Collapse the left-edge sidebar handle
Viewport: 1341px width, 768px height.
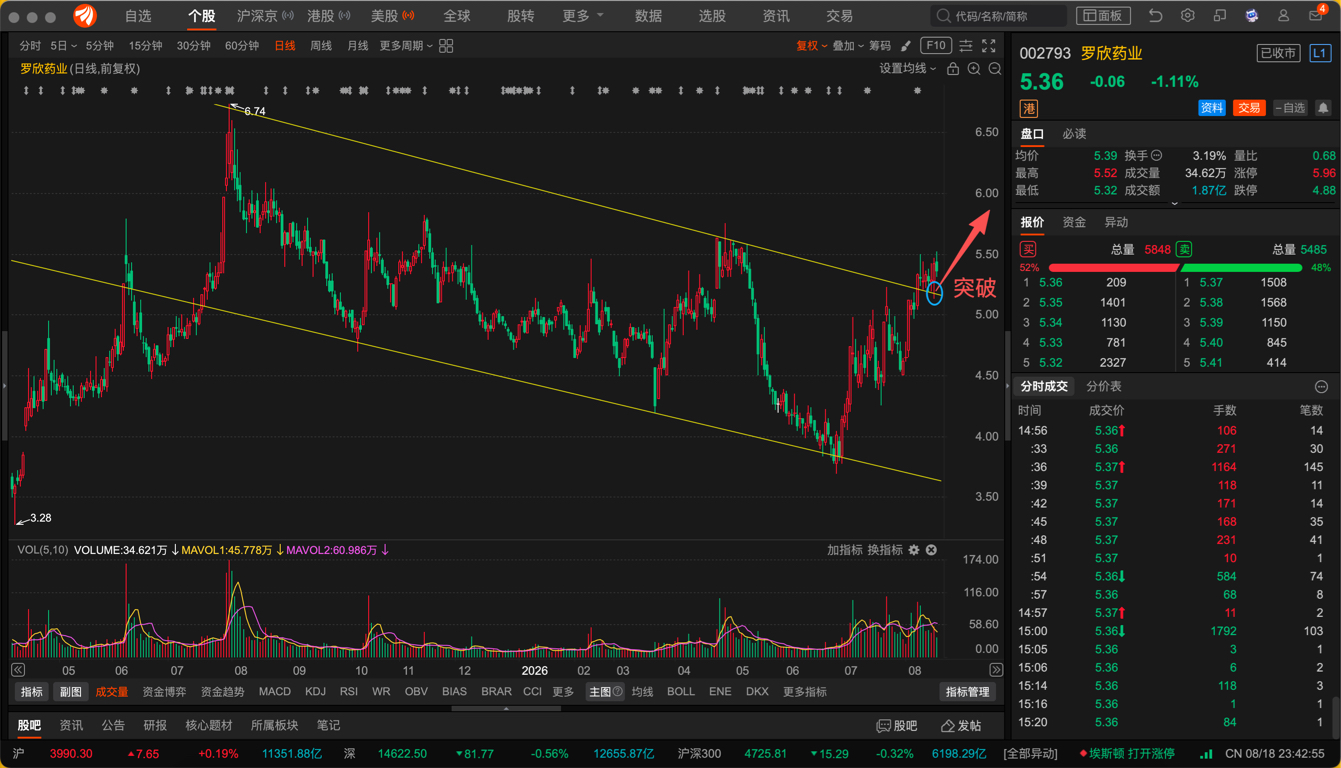(4, 384)
